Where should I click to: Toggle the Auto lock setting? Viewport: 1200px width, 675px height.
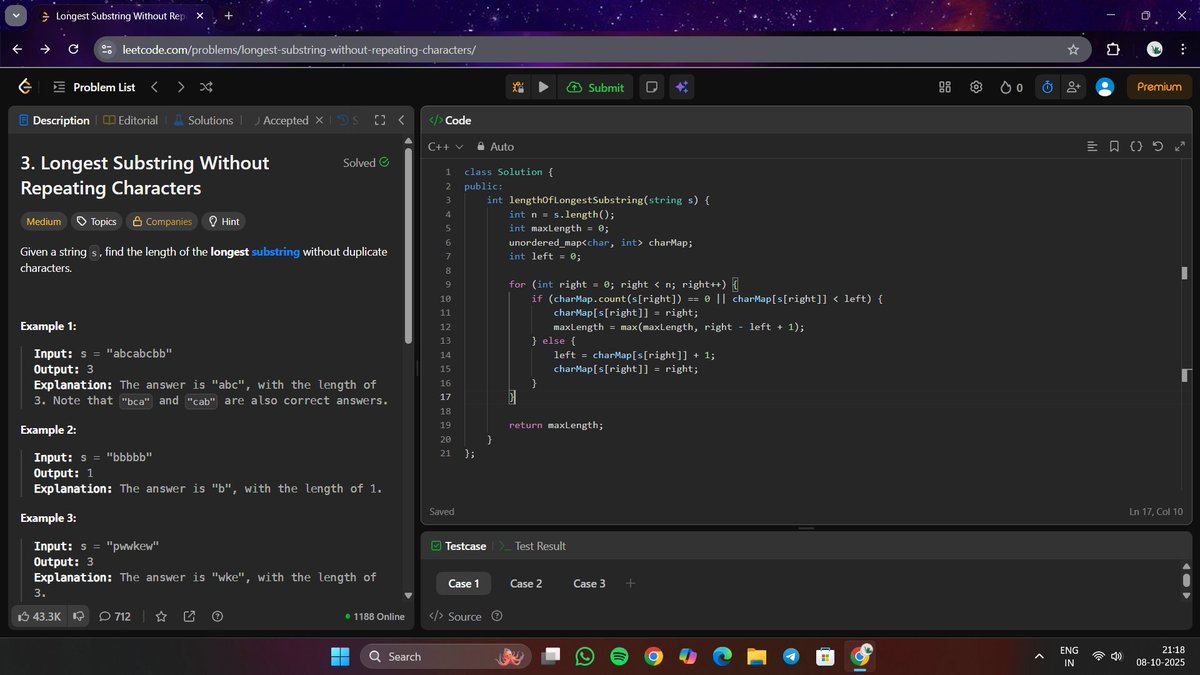coord(495,147)
